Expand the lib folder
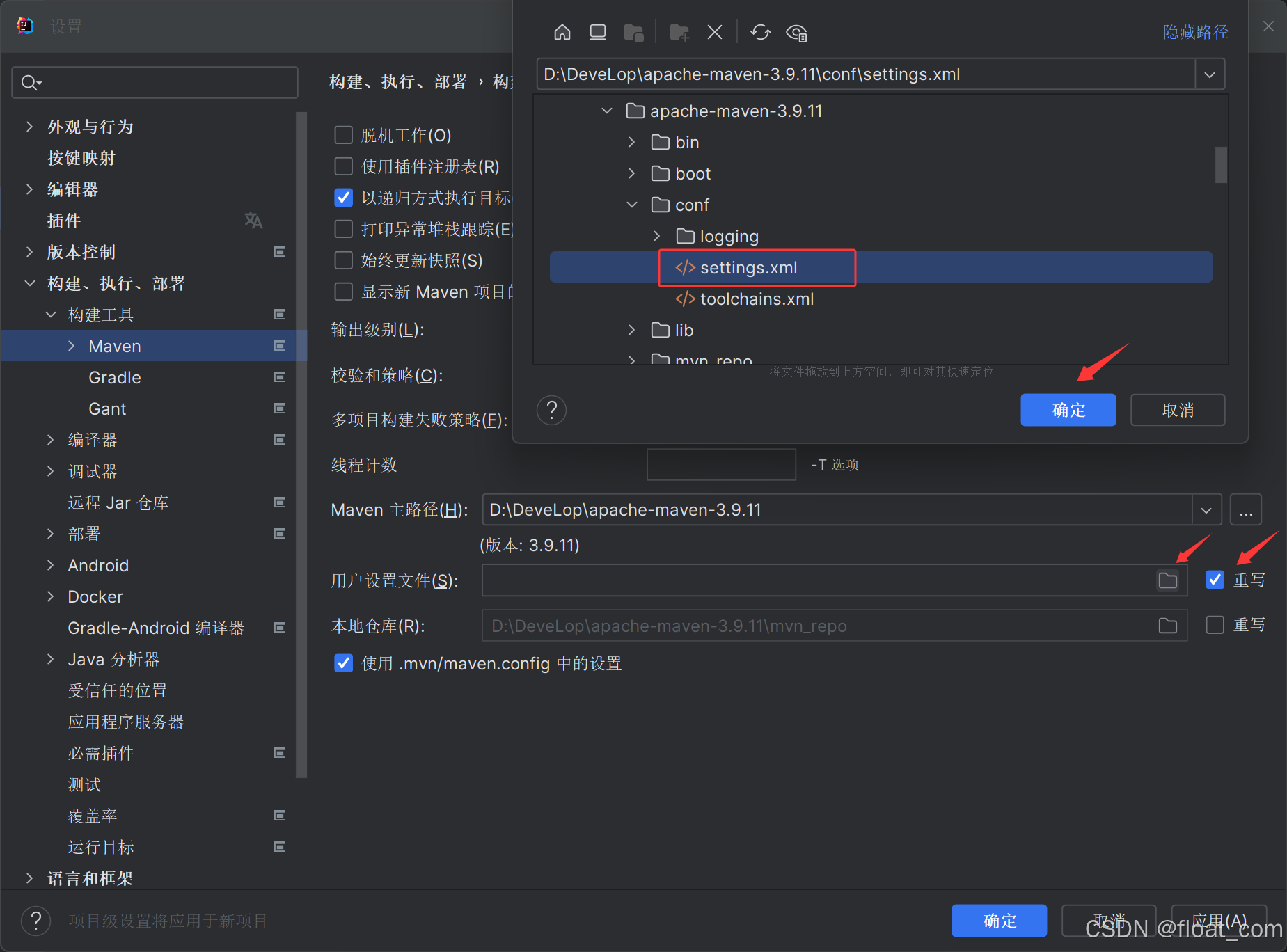Viewport: 1287px width, 952px height. (631, 330)
